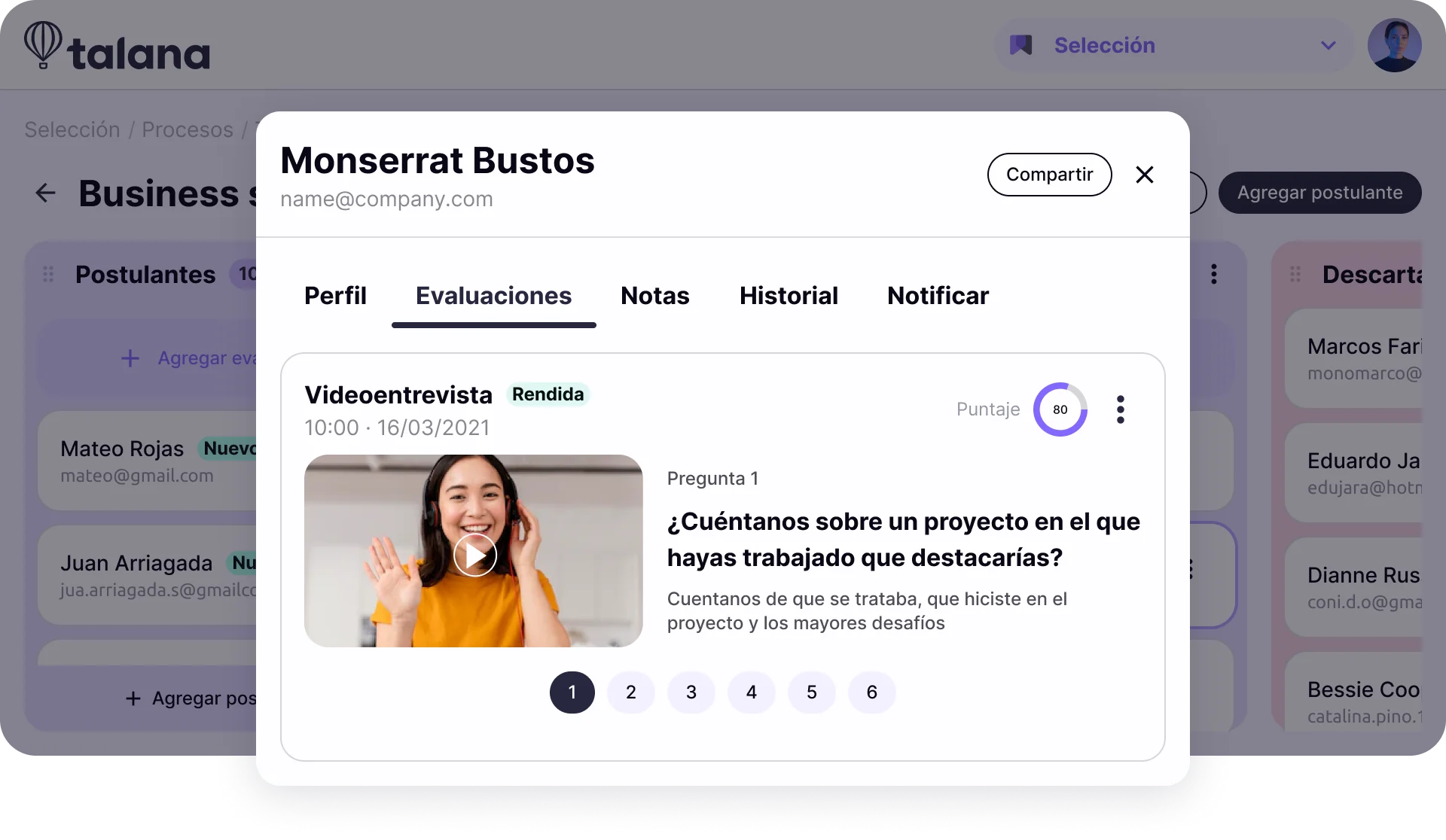Screen dimensions: 1446x840
Task: Switch to the Perfil tab
Action: coord(335,296)
